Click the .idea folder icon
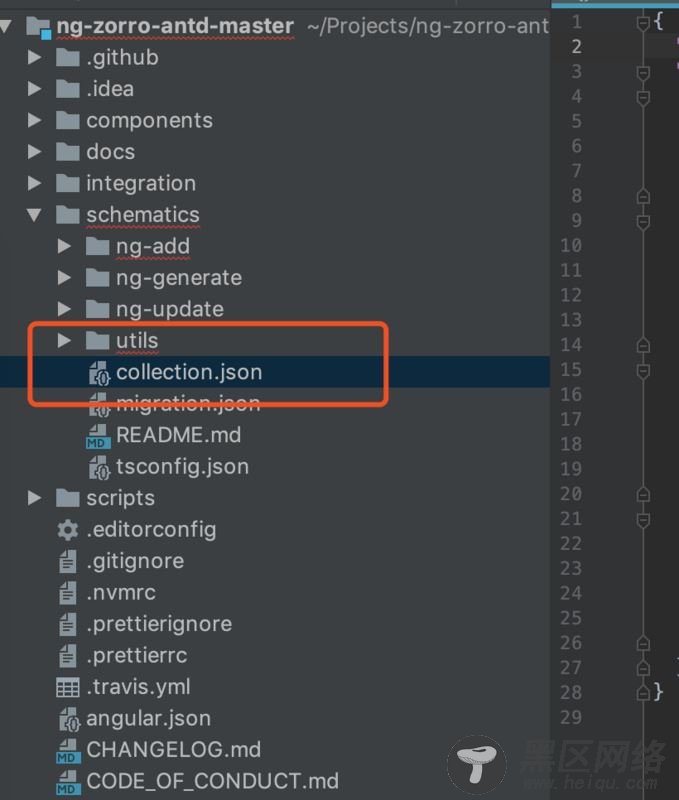Viewport: 679px width, 800px height. click(67, 89)
